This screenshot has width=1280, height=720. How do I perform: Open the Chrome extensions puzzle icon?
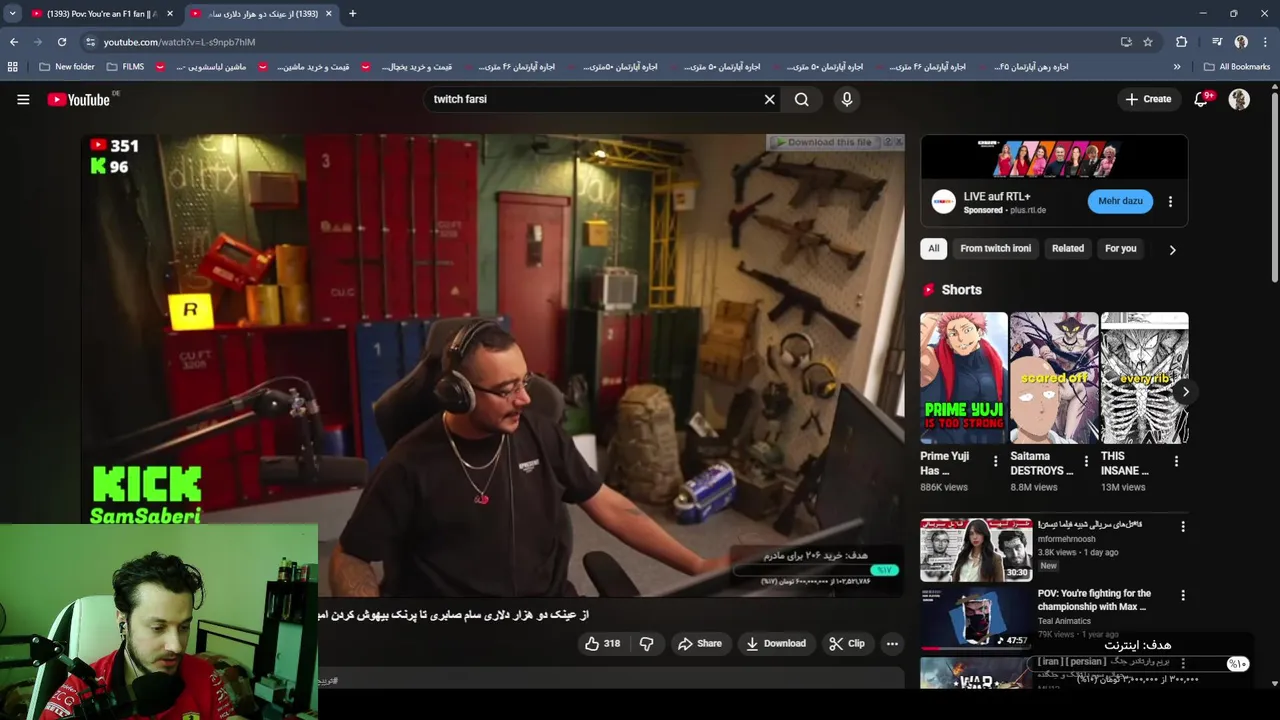click(x=1182, y=42)
